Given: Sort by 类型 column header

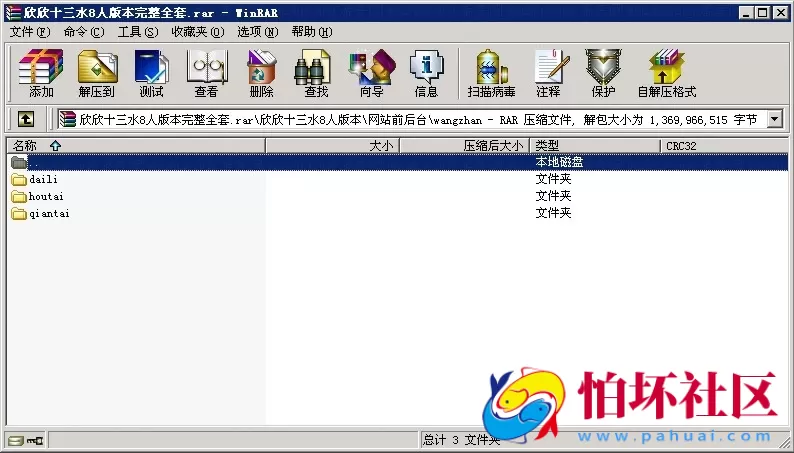Looking at the screenshot, I should point(595,146).
